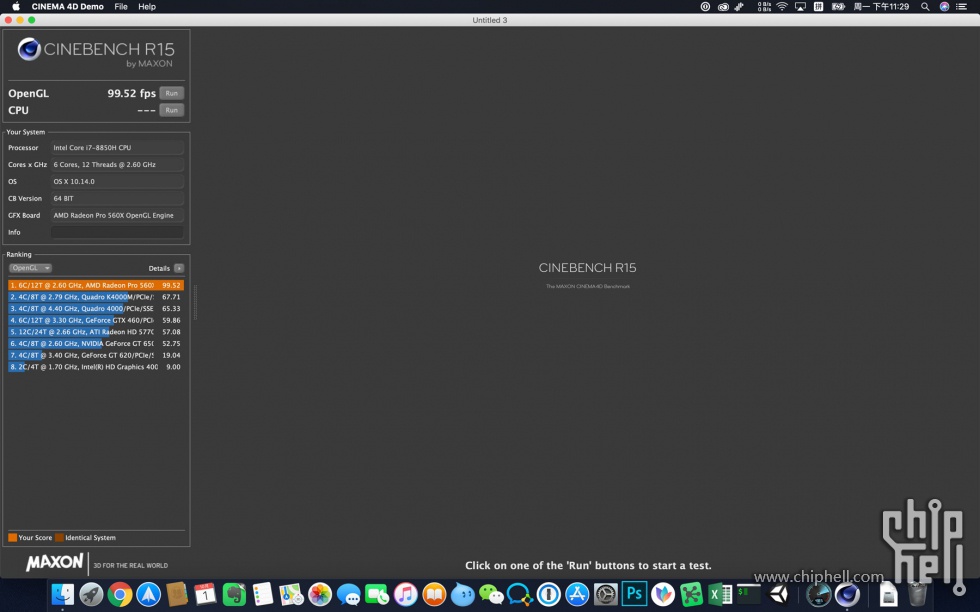The height and width of the screenshot is (612, 980).
Task: Open 1Password in the Dock
Action: (x=549, y=594)
